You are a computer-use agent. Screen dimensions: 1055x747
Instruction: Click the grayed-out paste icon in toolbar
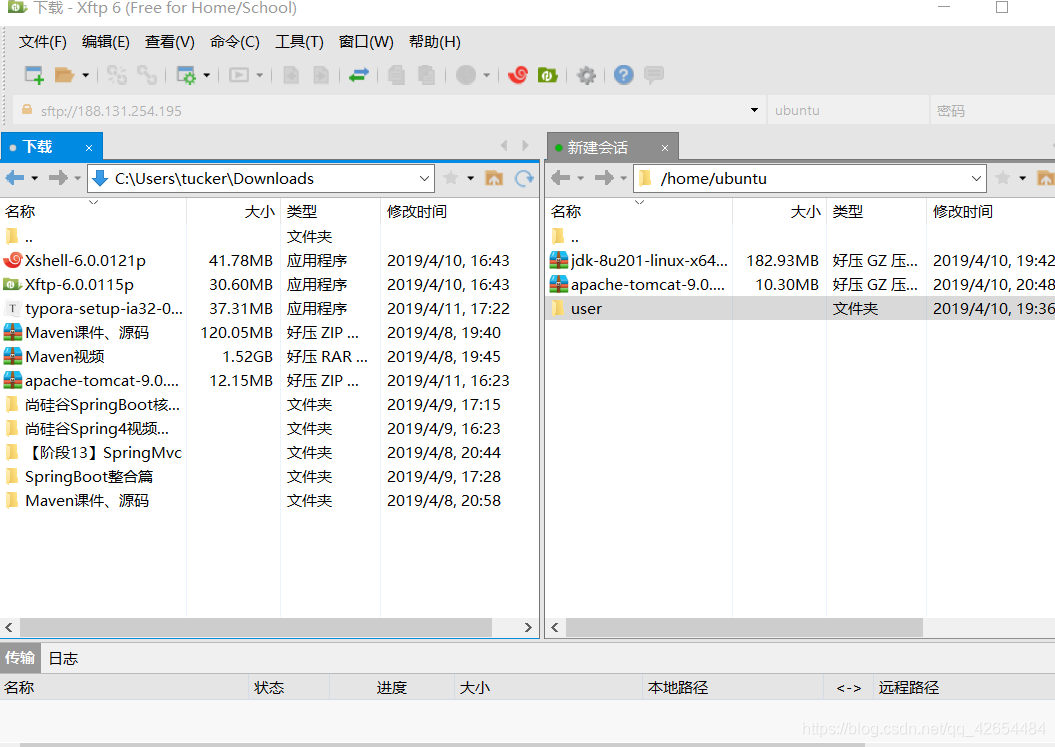[427, 75]
